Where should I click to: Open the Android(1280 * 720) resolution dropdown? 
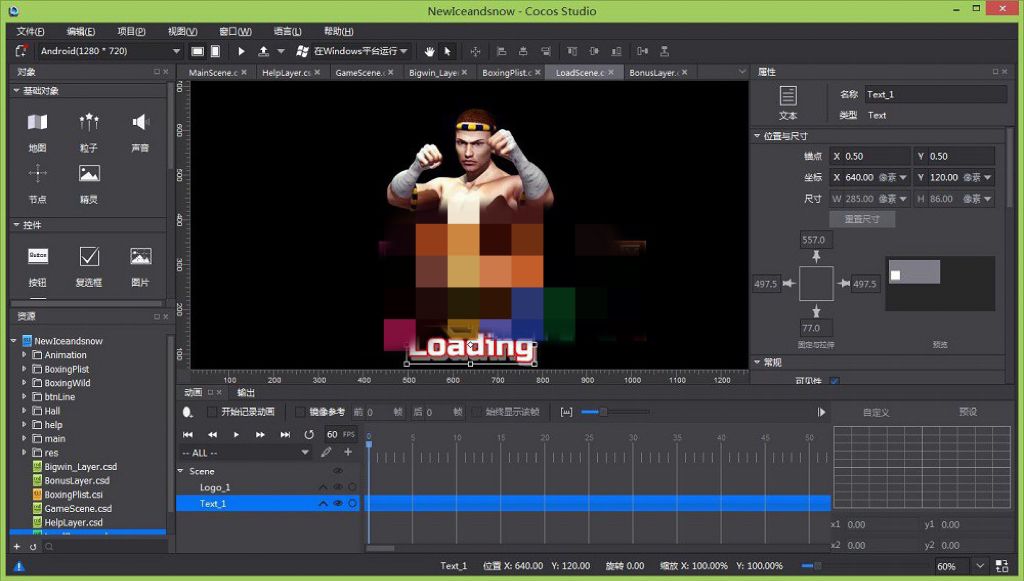coord(110,51)
